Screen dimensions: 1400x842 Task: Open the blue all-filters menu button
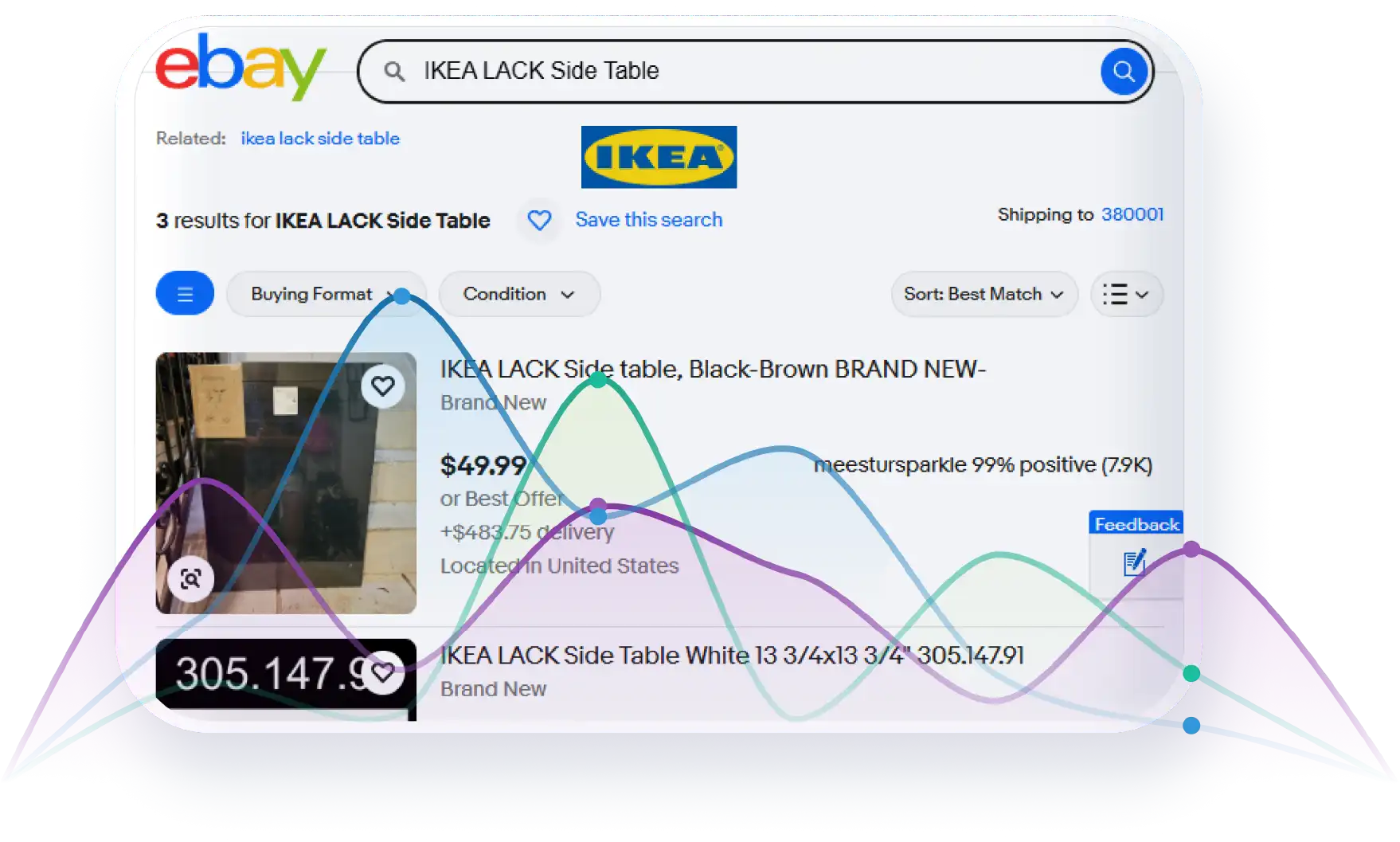point(185,294)
